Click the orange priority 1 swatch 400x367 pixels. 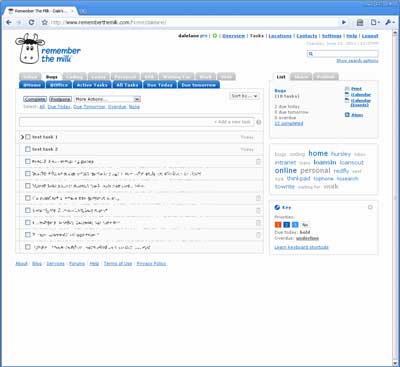tap(278, 225)
